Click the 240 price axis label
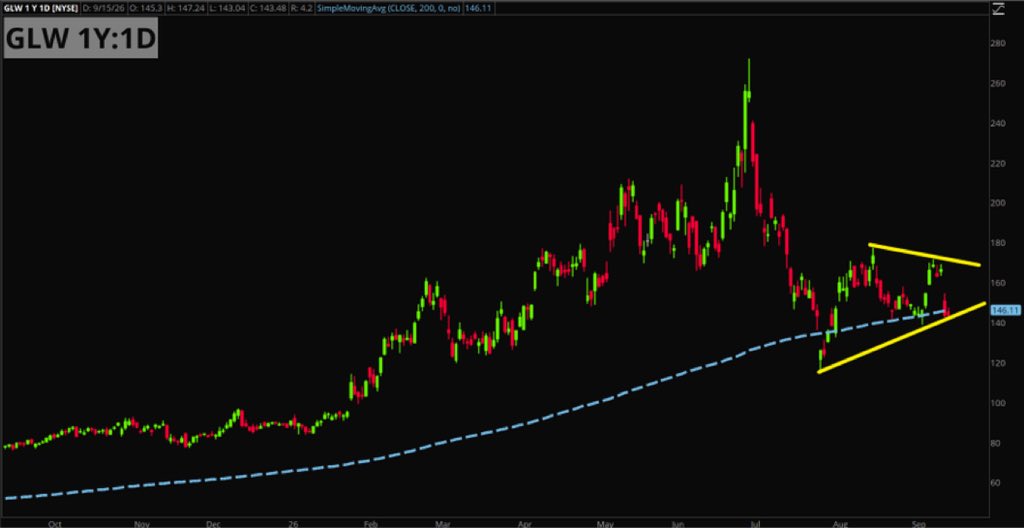 [999, 124]
